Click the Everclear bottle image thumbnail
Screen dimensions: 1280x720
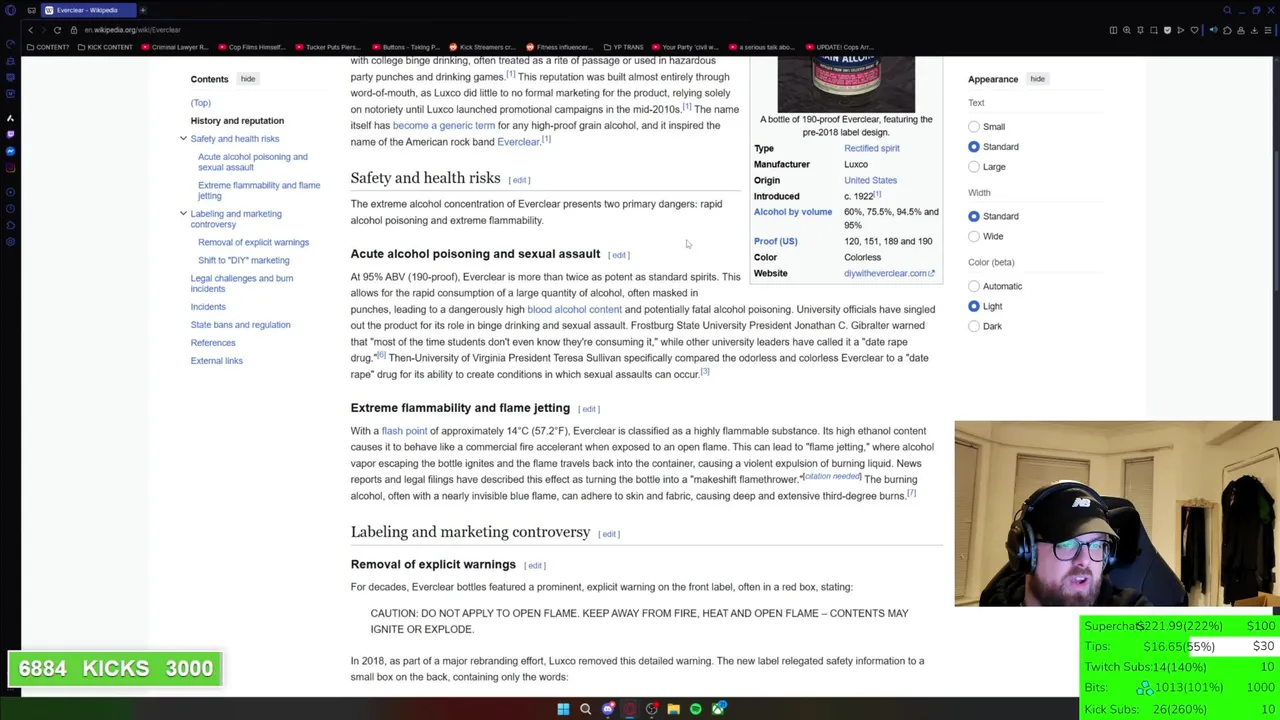[846, 84]
